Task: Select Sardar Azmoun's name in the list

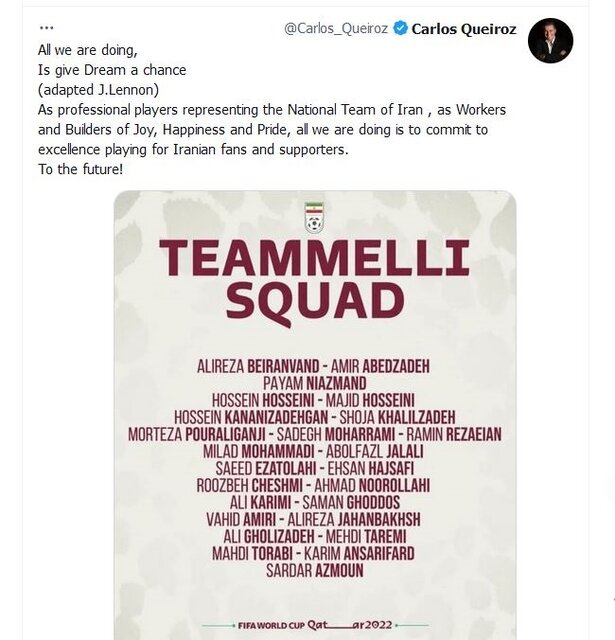Action: tap(315, 570)
